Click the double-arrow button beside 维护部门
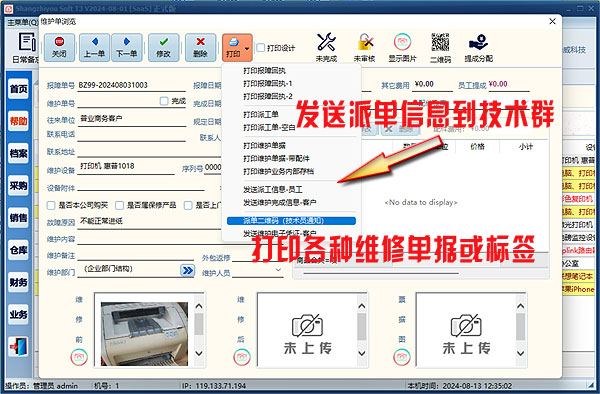600x394 pixels. (x=187, y=270)
